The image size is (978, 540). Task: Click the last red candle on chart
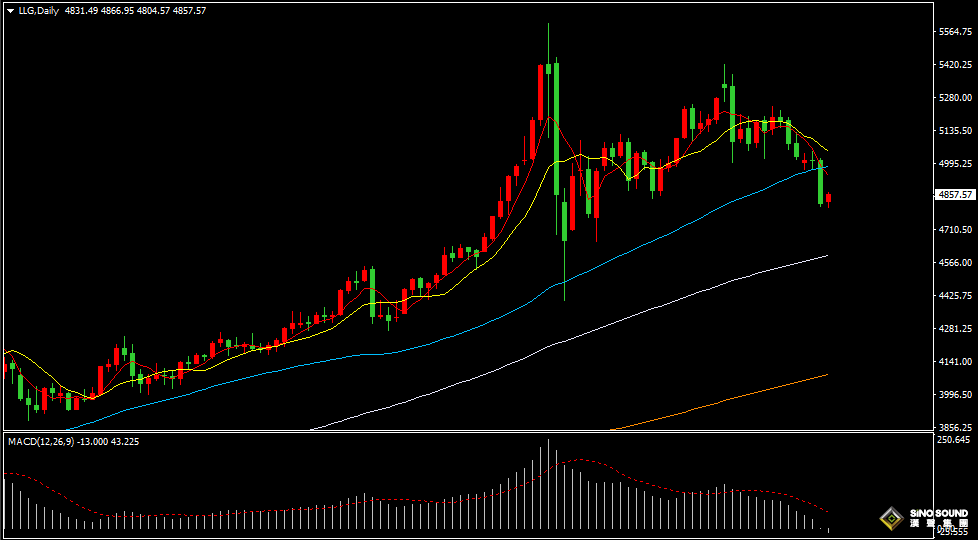tap(828, 199)
